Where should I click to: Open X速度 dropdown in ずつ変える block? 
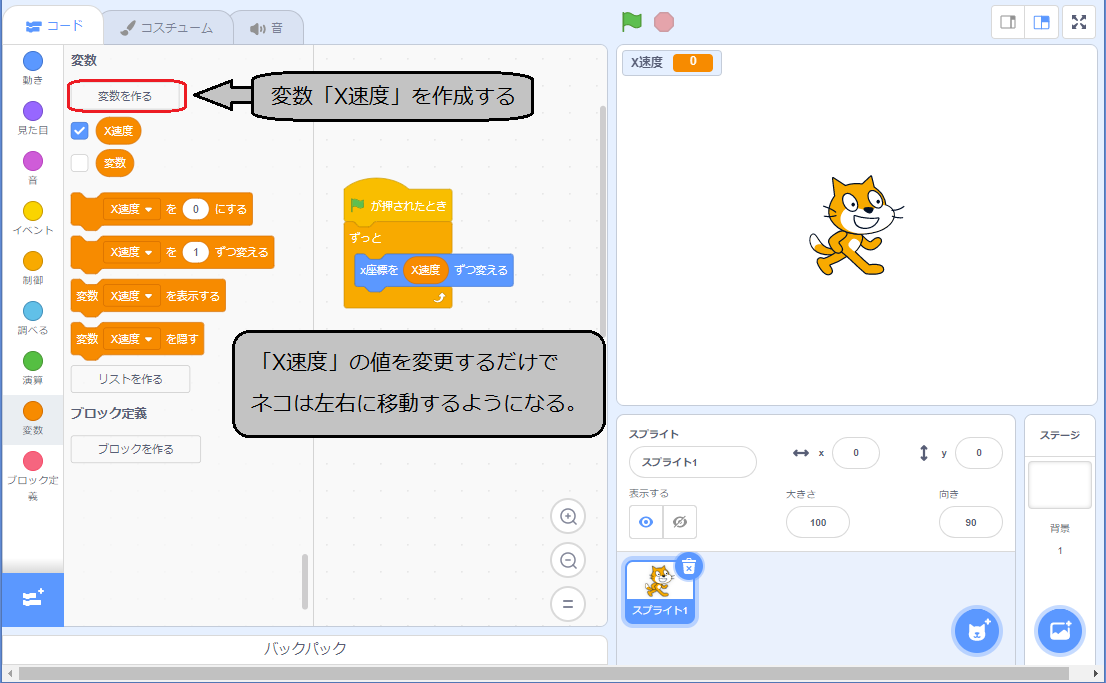(131, 252)
